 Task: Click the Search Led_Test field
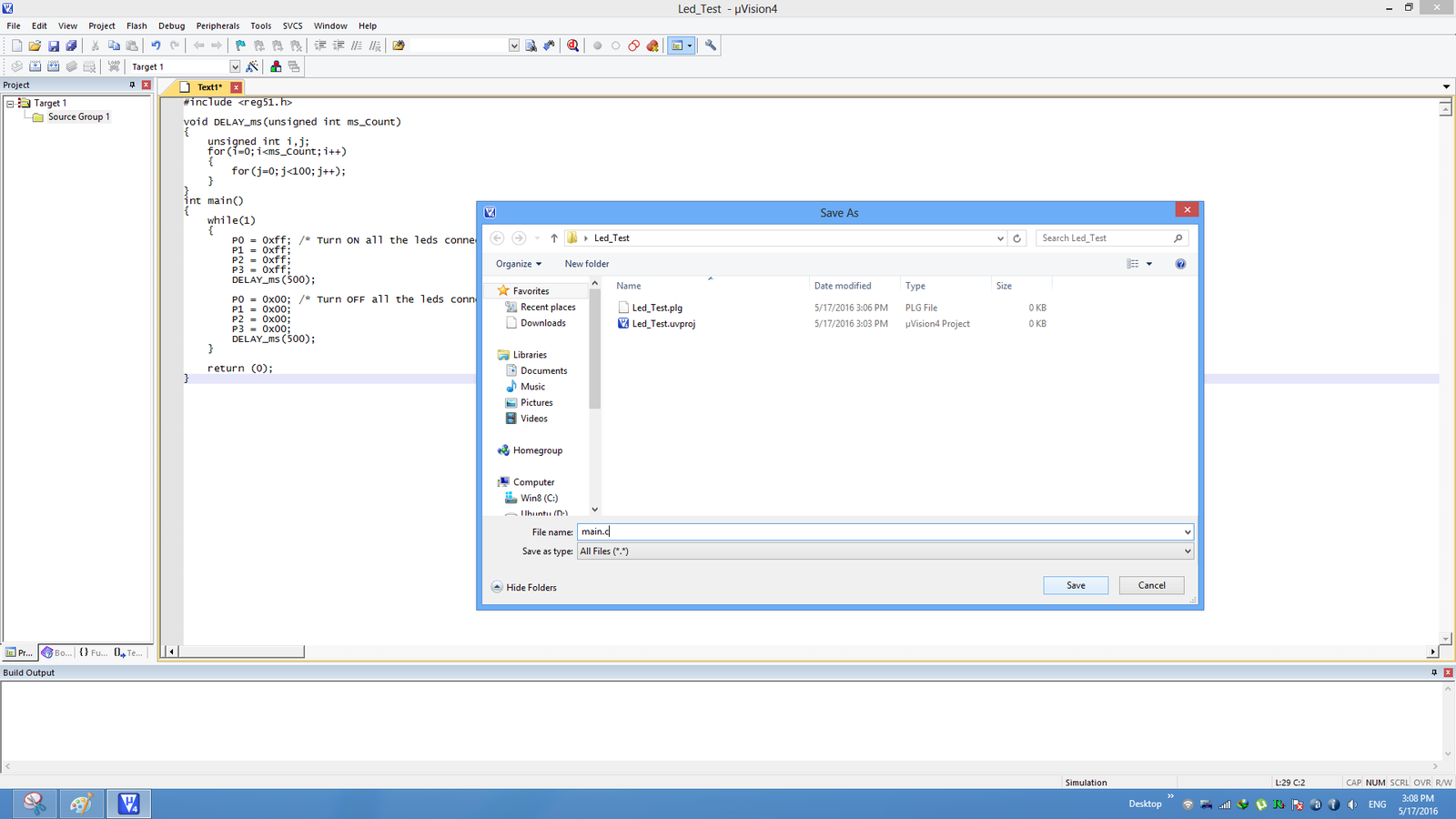[x=1112, y=238]
